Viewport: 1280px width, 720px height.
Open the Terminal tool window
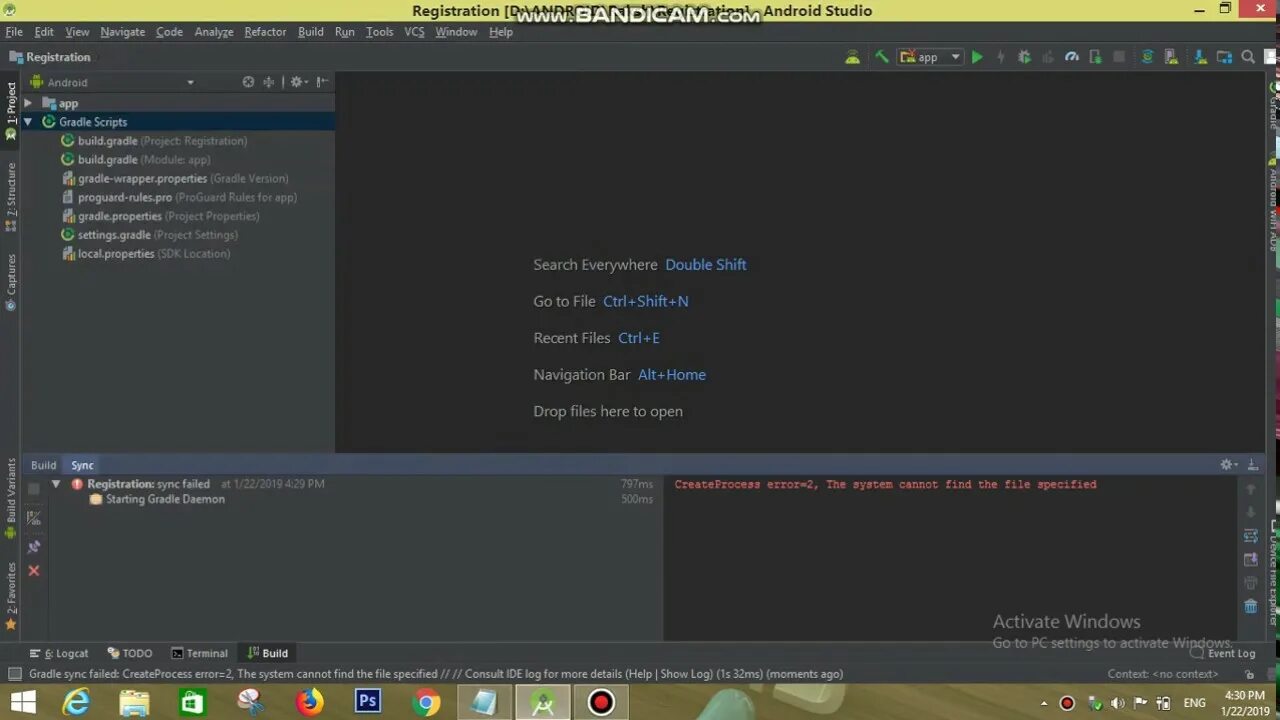click(200, 653)
